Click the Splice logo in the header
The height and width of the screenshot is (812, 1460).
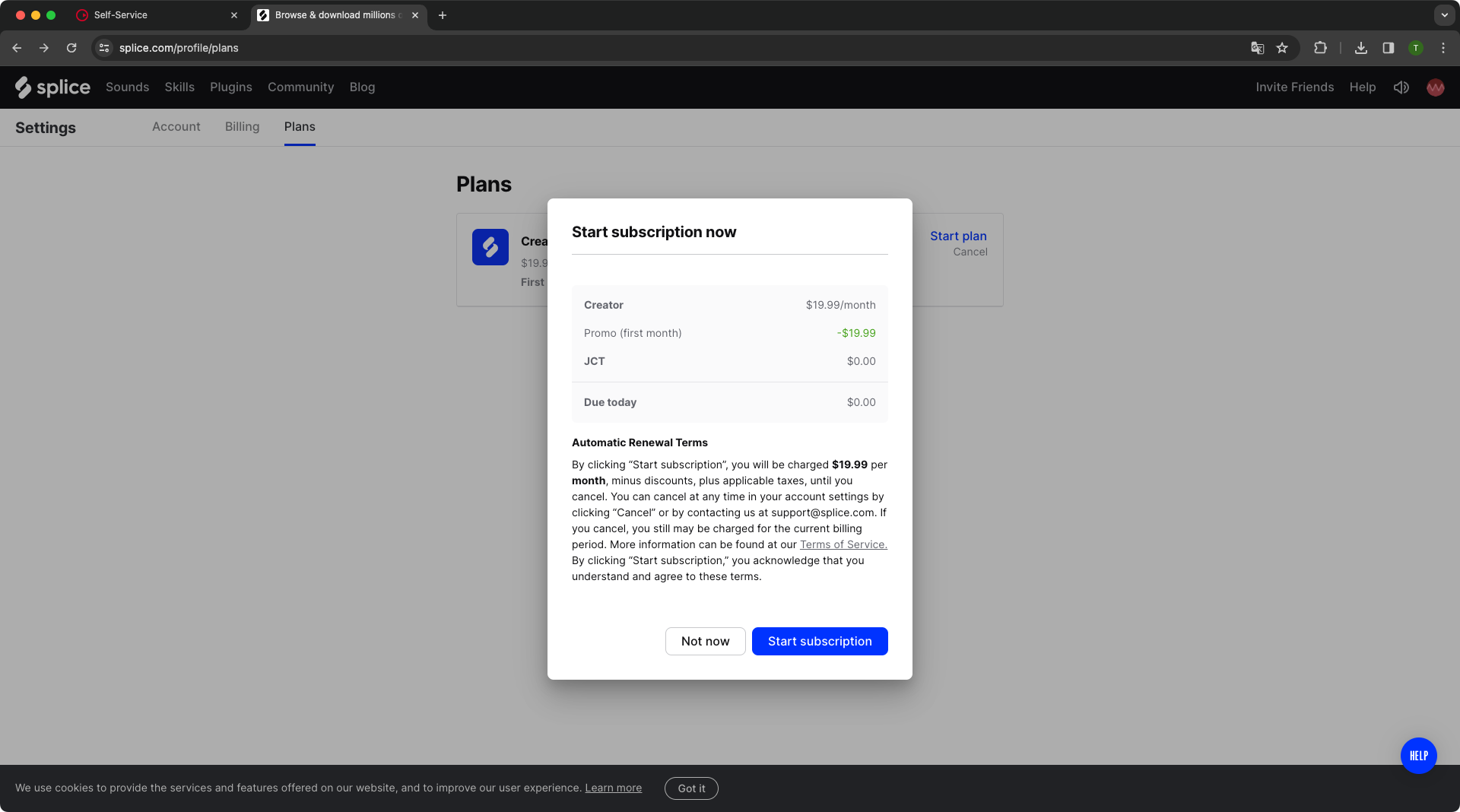click(x=52, y=87)
